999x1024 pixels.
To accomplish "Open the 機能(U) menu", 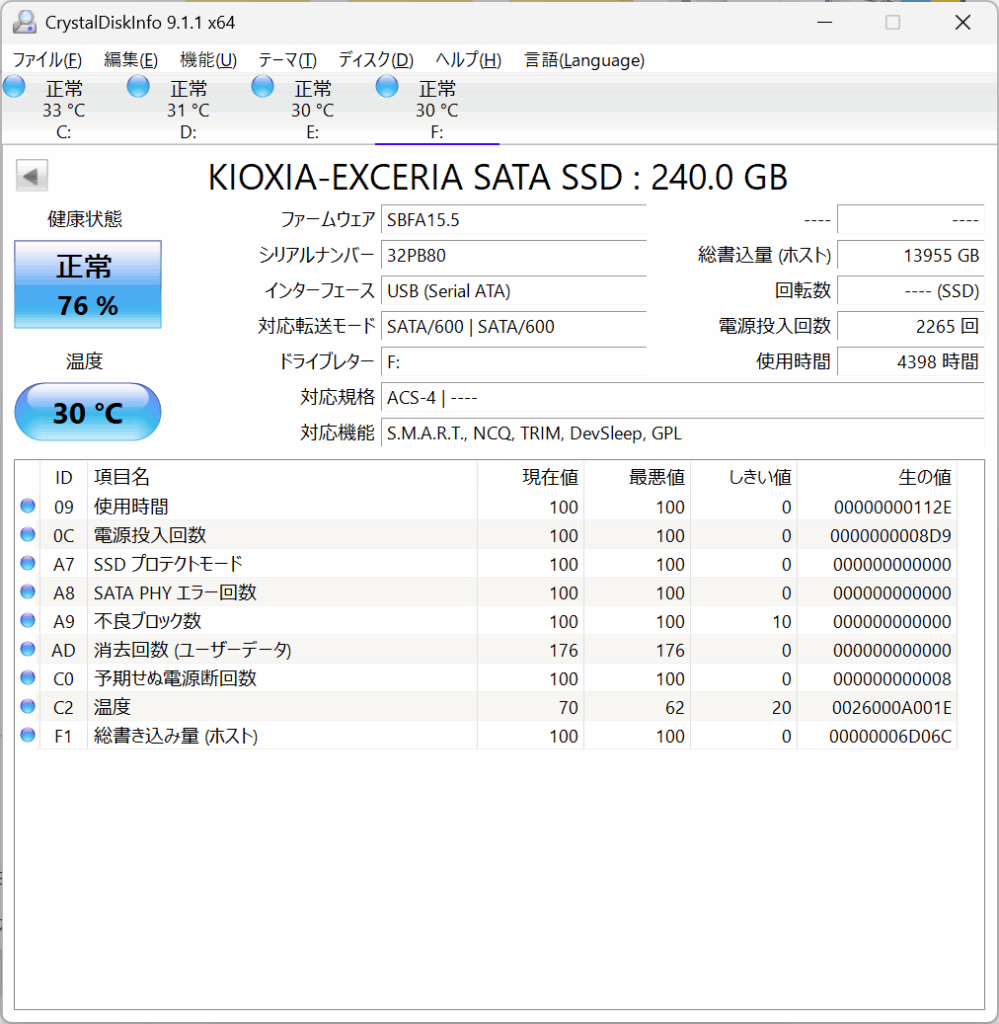I will (x=208, y=60).
